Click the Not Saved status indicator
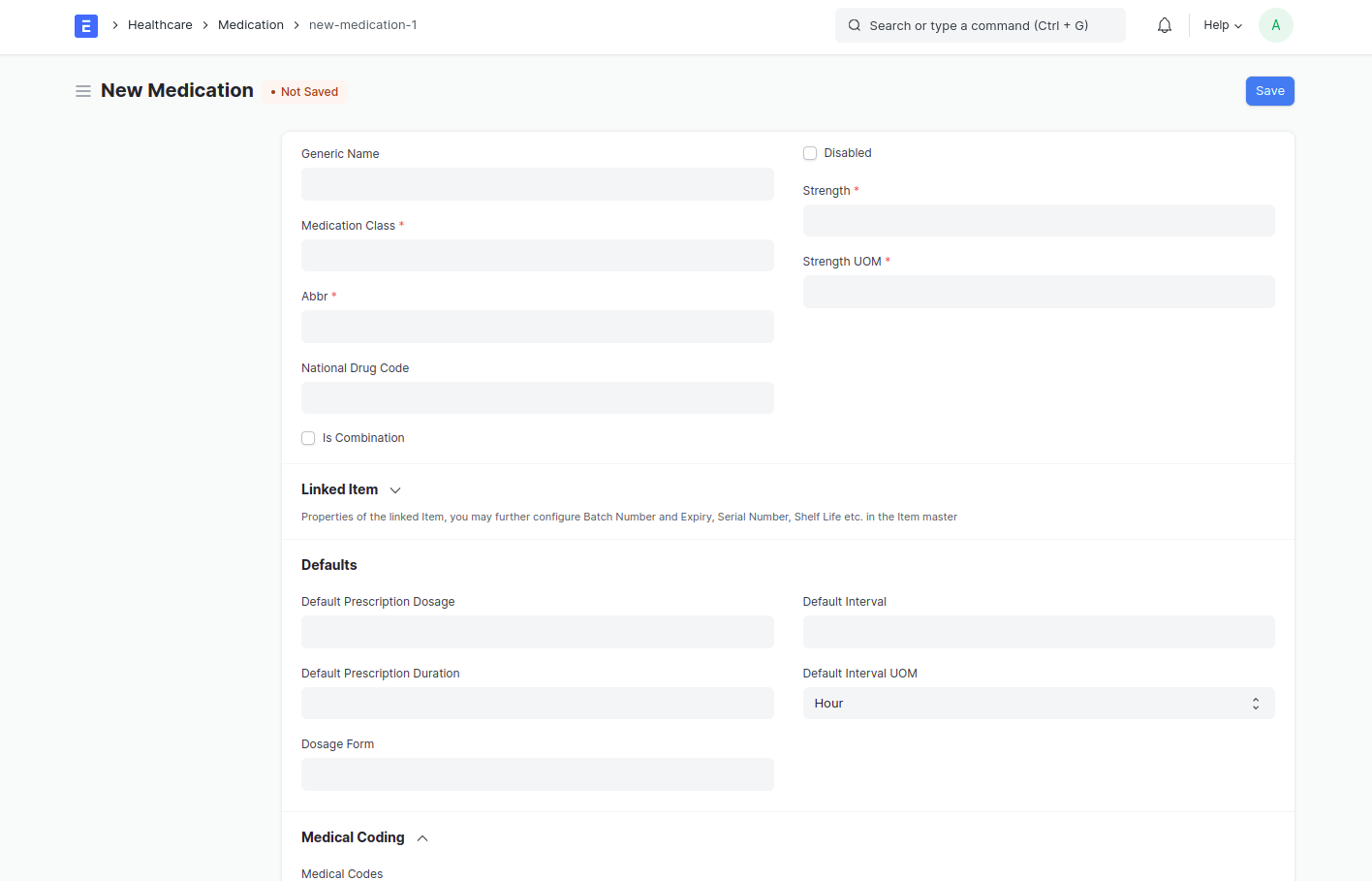The image size is (1372, 881). 305,92
